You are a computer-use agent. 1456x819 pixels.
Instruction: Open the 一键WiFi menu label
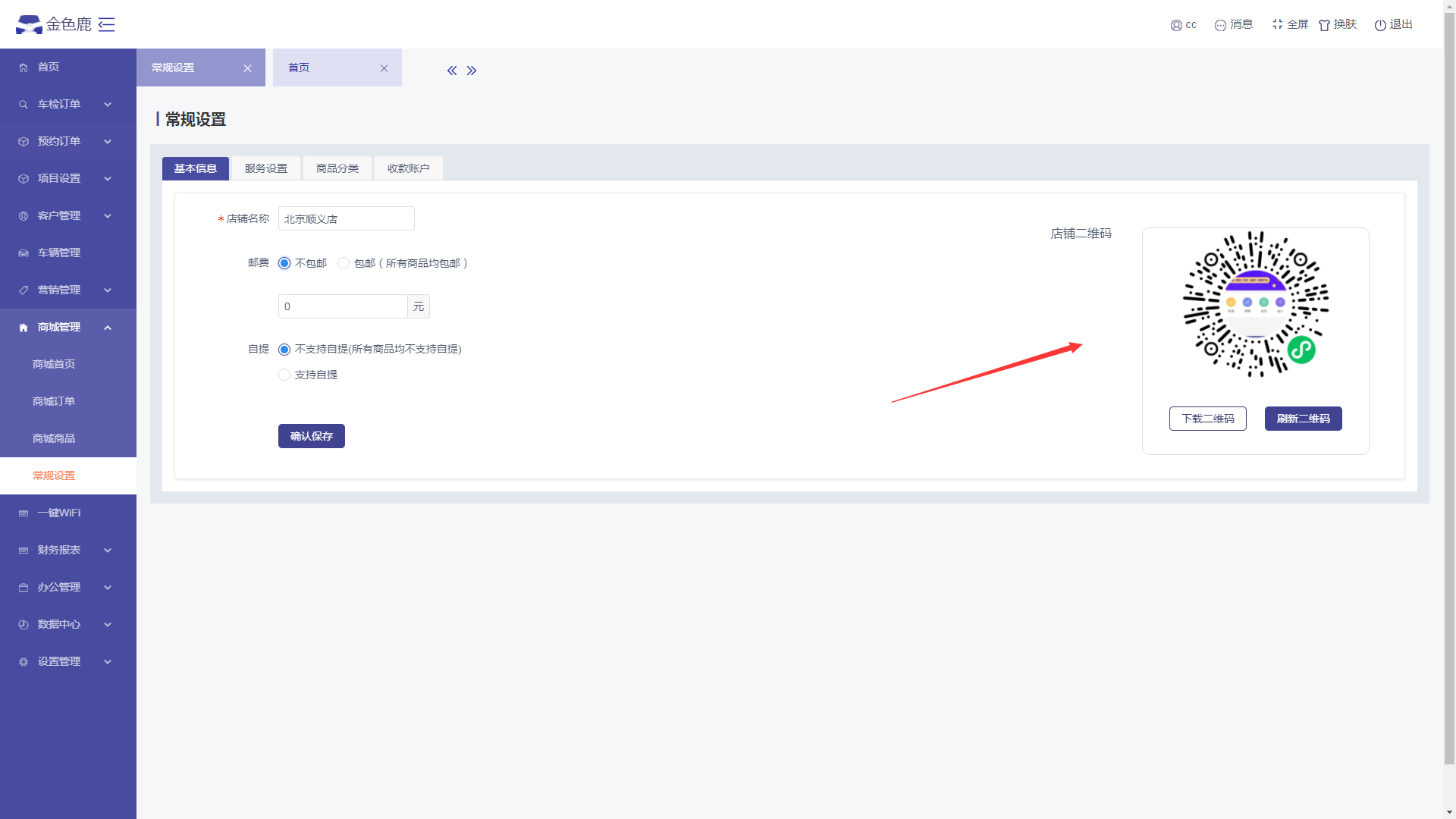[x=59, y=513]
